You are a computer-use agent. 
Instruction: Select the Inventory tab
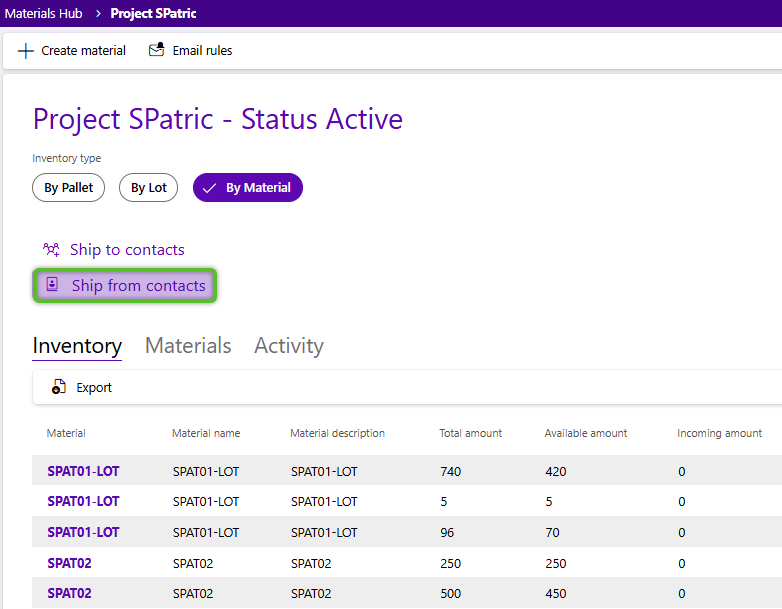[x=77, y=346]
